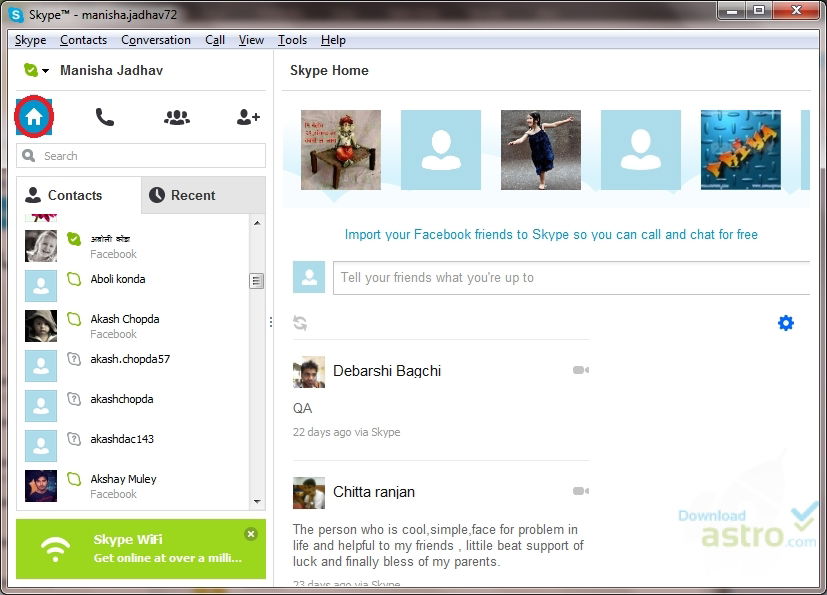Click the Recent tab clock icon
The image size is (827, 595).
tap(157, 195)
